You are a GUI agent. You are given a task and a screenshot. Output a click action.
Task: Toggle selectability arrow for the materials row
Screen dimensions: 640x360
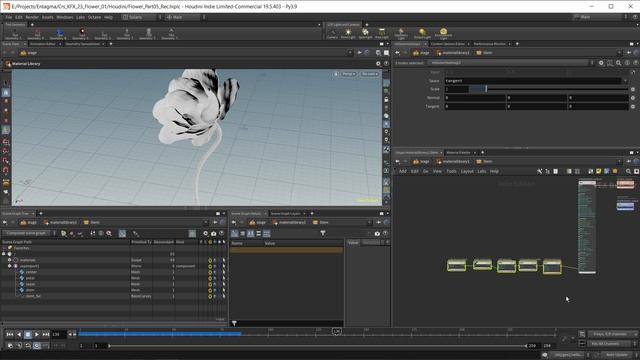[x=224, y=260]
